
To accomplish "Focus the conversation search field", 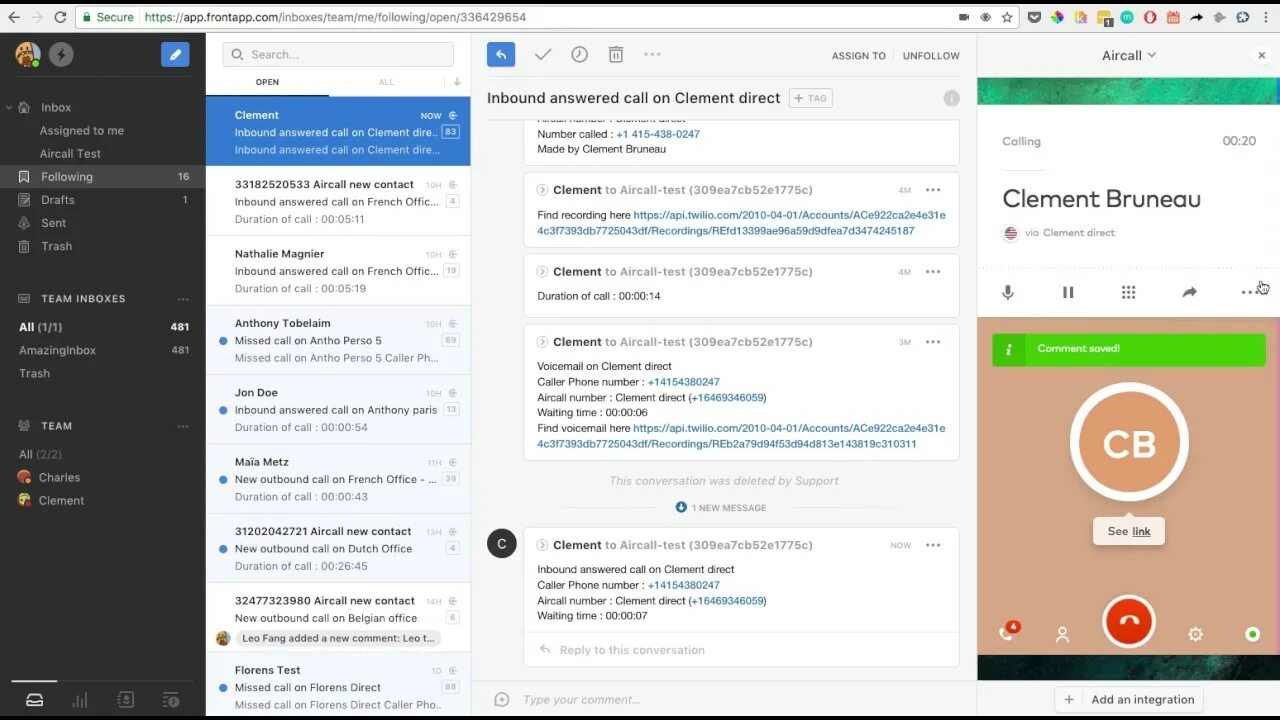I will [338, 55].
